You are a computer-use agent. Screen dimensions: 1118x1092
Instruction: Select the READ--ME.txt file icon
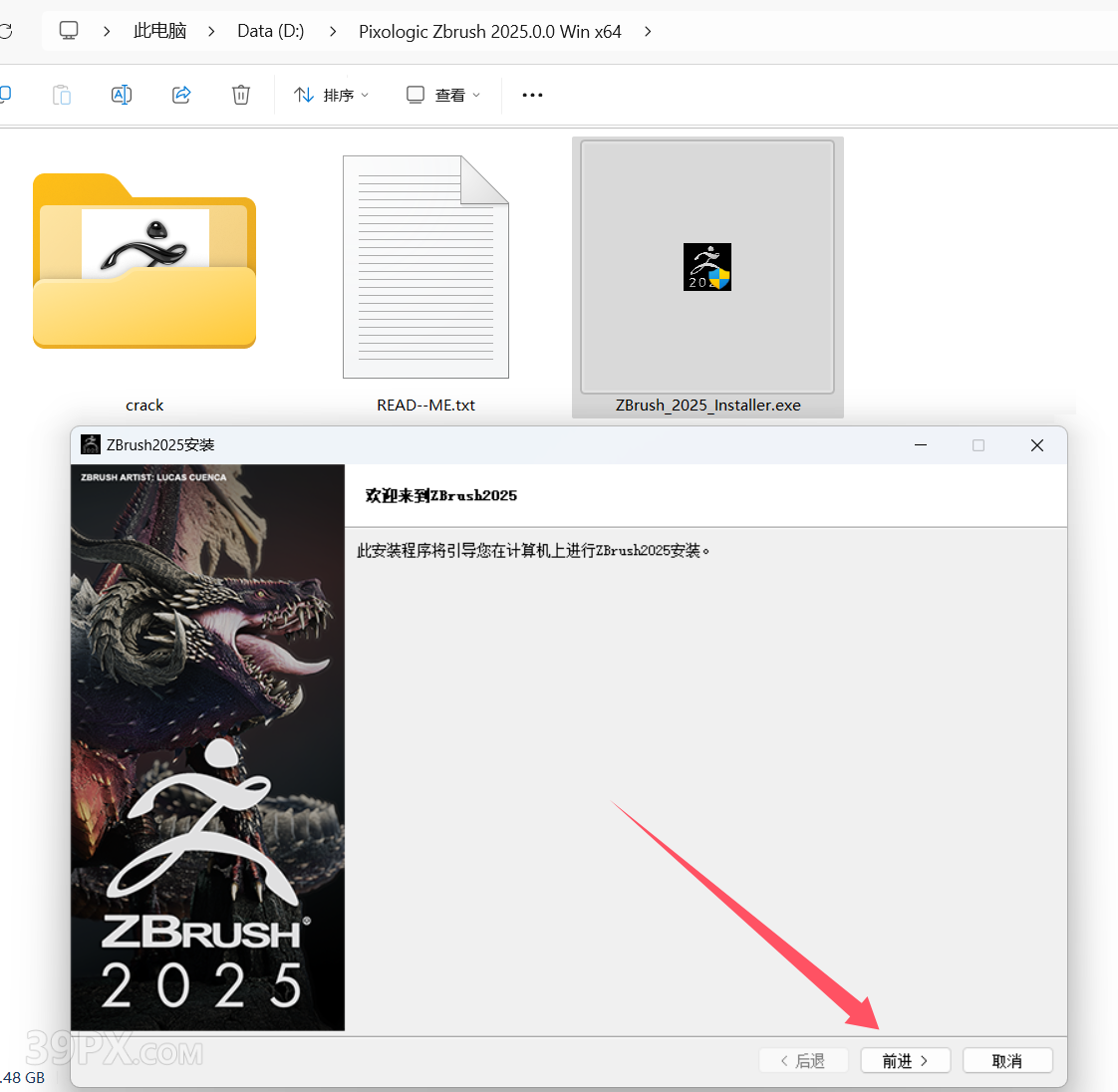425,267
